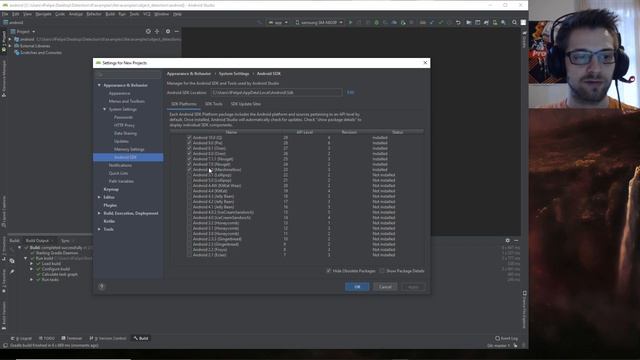Hide the Build panel with its minus icon
The width and height of the screenshot is (640, 360).
pyautogui.click(x=516, y=240)
